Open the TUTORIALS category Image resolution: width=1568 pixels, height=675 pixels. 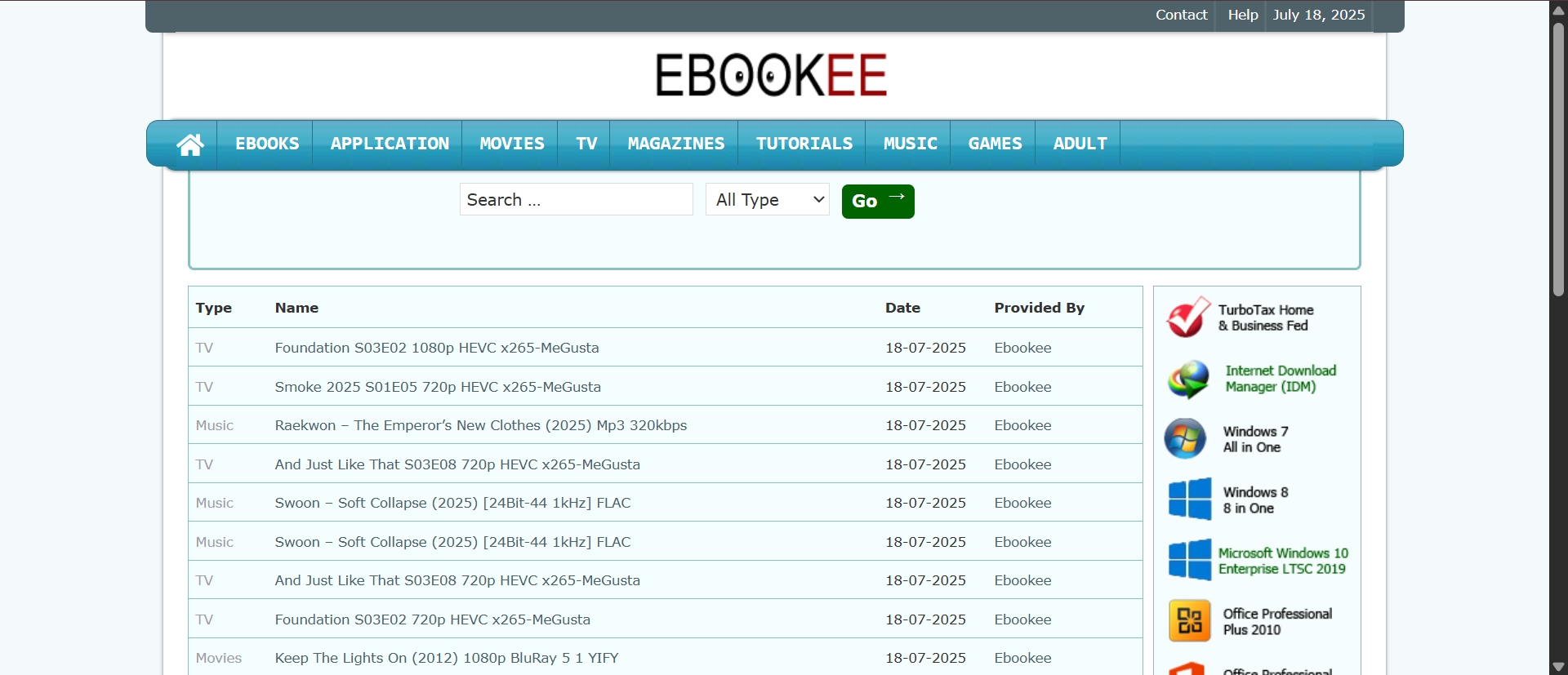pyautogui.click(x=804, y=144)
